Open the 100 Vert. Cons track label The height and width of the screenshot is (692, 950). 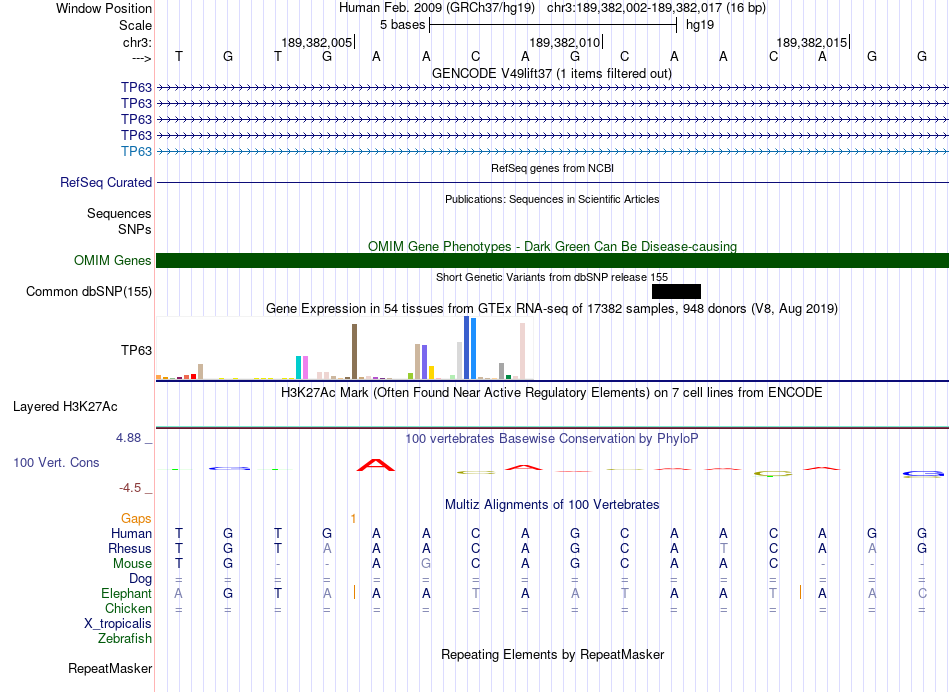[56, 462]
